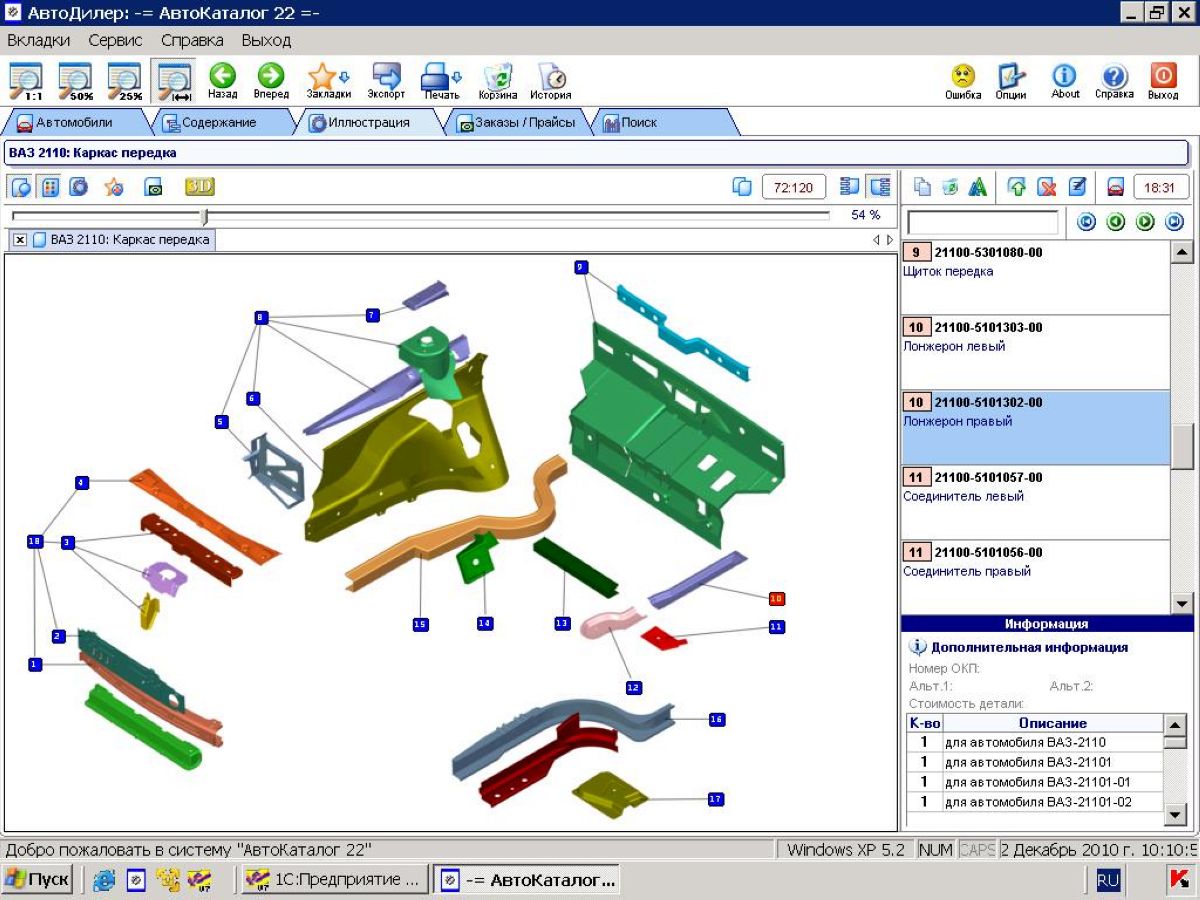Screen dimensions: 1200x900
Task: Click the RU language indicator in tray
Action: point(1108,880)
